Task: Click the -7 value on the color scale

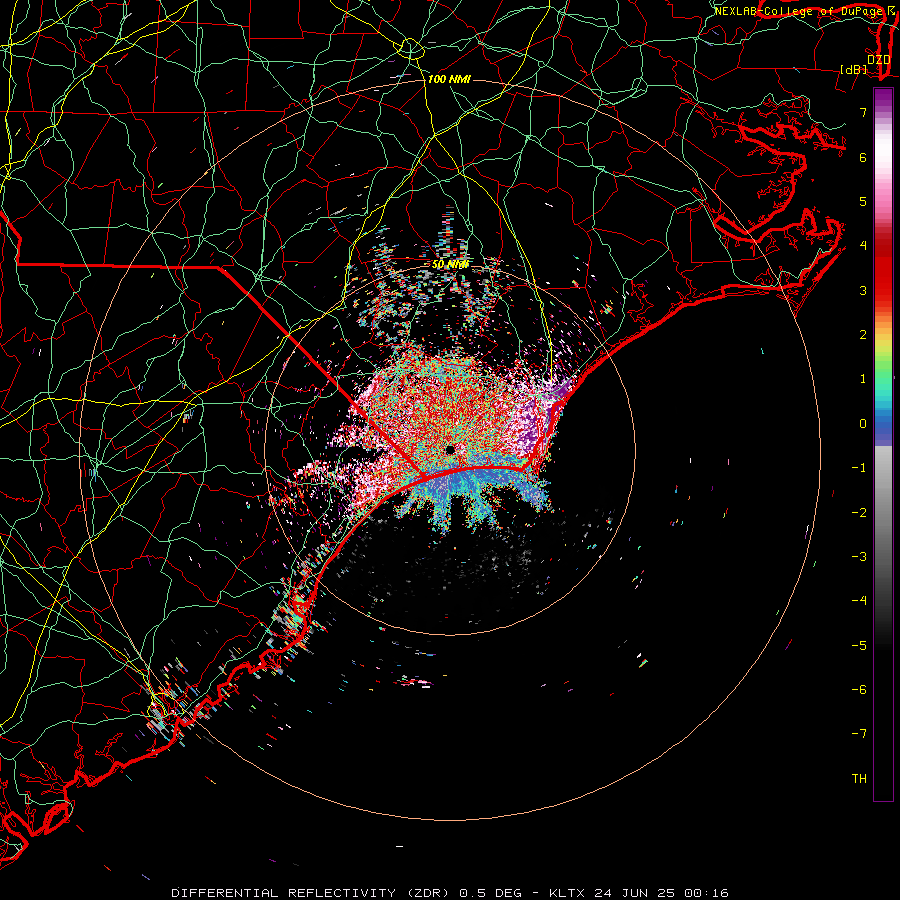Action: coord(859,734)
